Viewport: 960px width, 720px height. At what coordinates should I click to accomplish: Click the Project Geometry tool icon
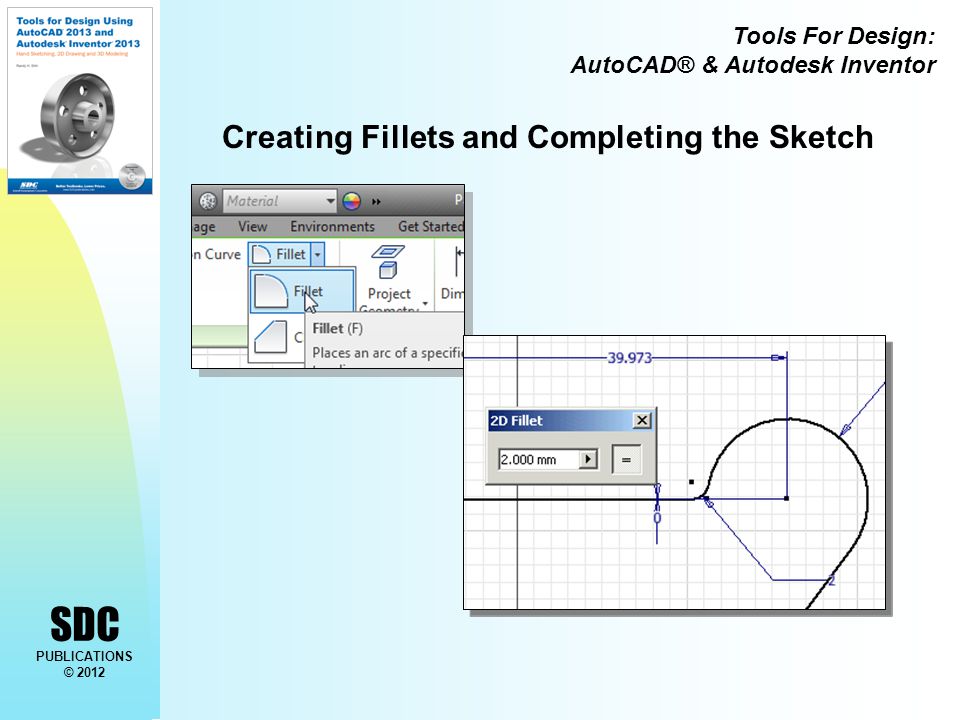pos(388,263)
